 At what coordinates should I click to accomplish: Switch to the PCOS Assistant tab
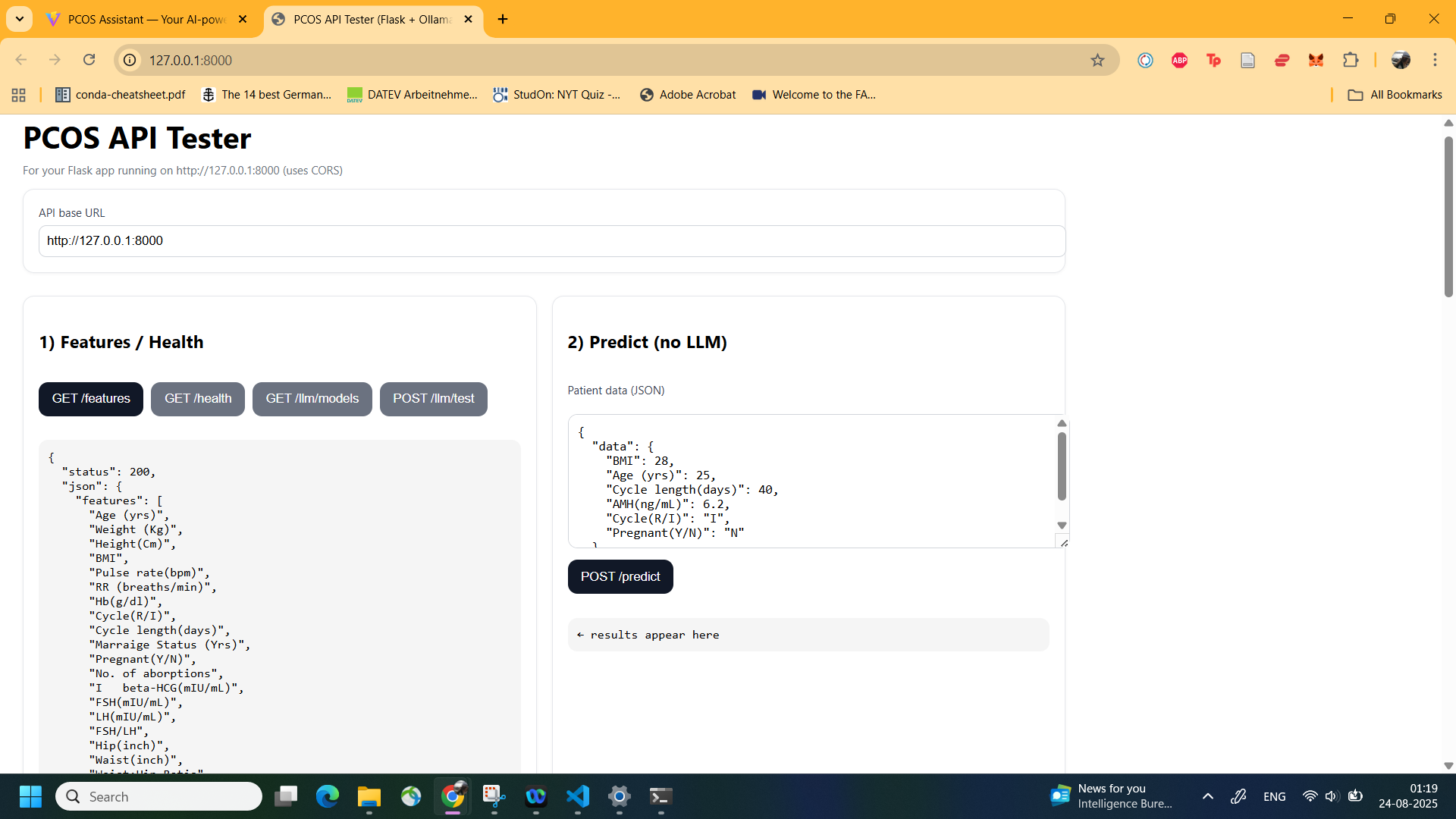tap(146, 19)
